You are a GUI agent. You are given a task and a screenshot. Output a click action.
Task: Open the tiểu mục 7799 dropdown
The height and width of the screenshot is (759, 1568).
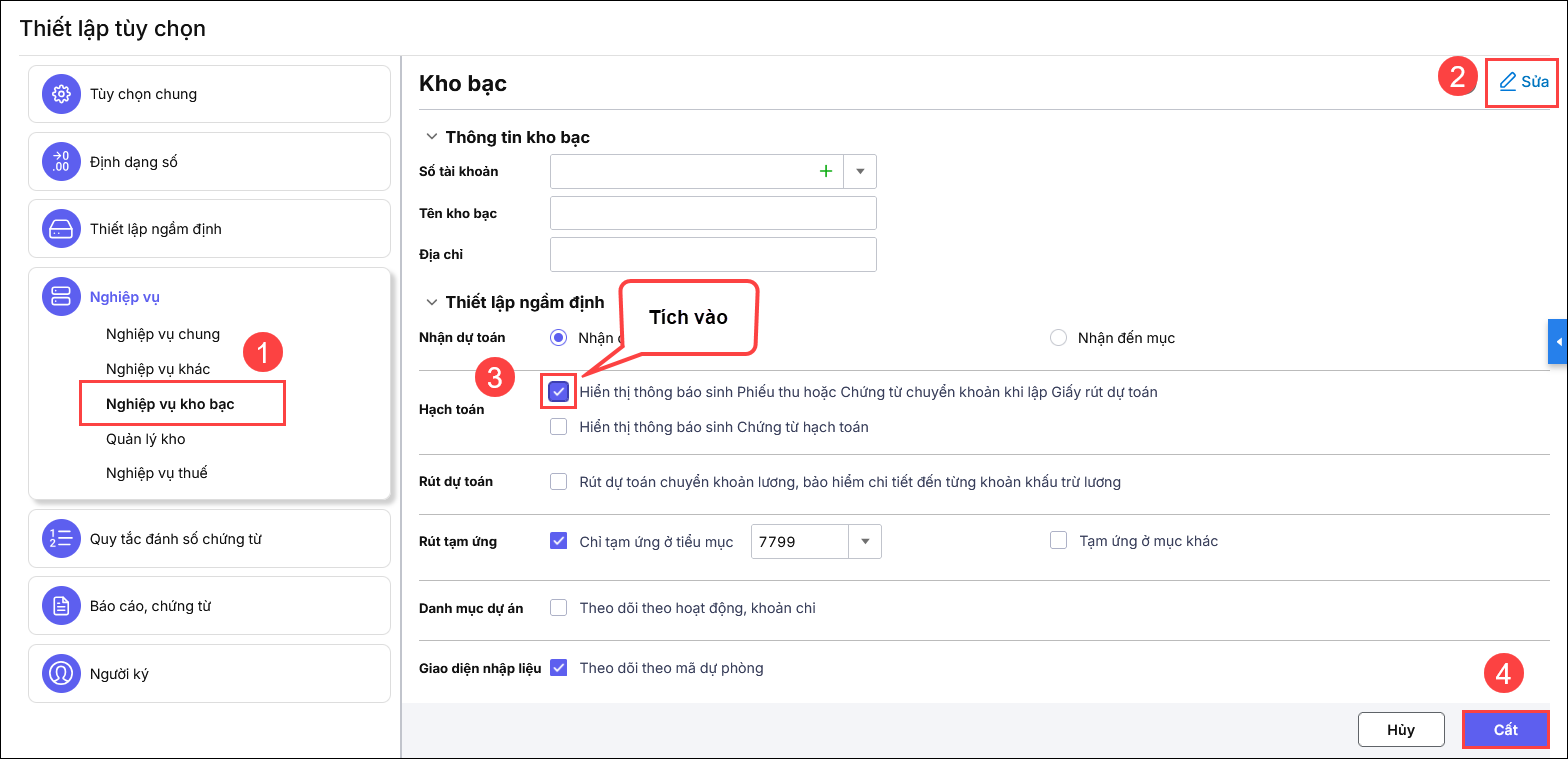(x=865, y=542)
